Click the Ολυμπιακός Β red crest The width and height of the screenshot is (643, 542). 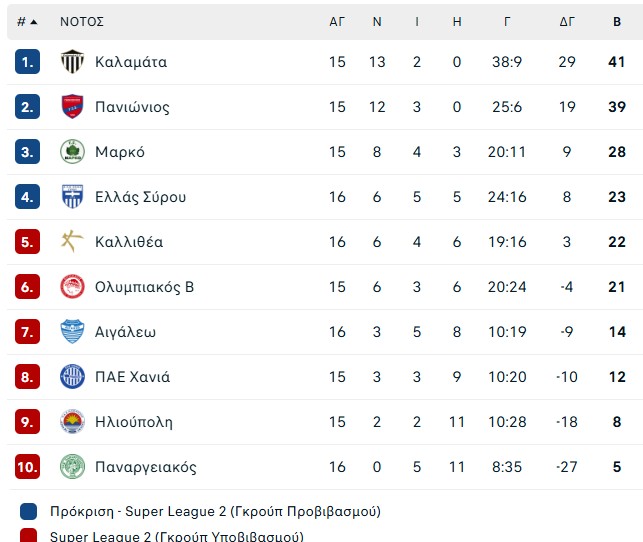pyautogui.click(x=72, y=287)
